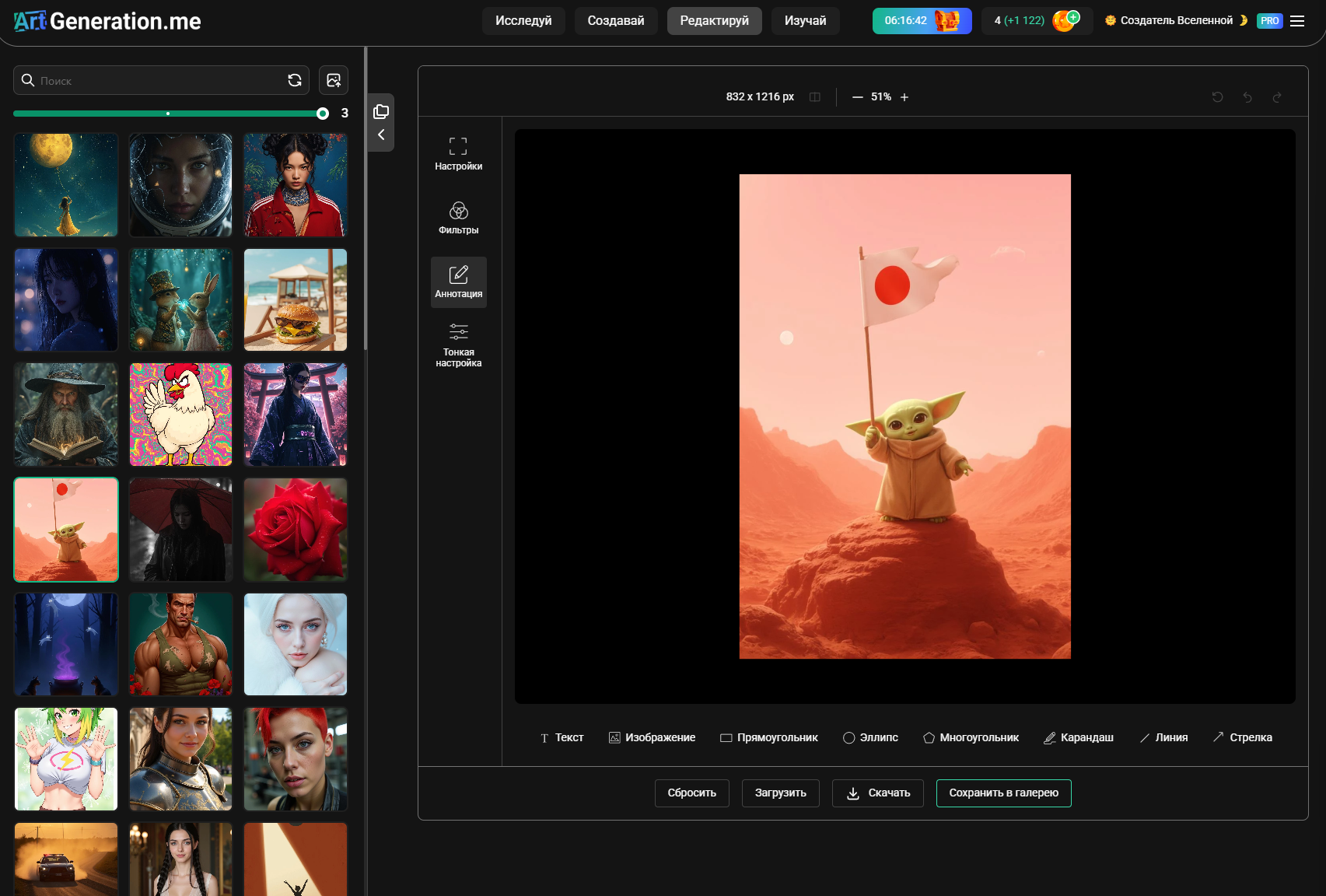The height and width of the screenshot is (896, 1326).
Task: Click the Скачать download button
Action: tap(878, 793)
